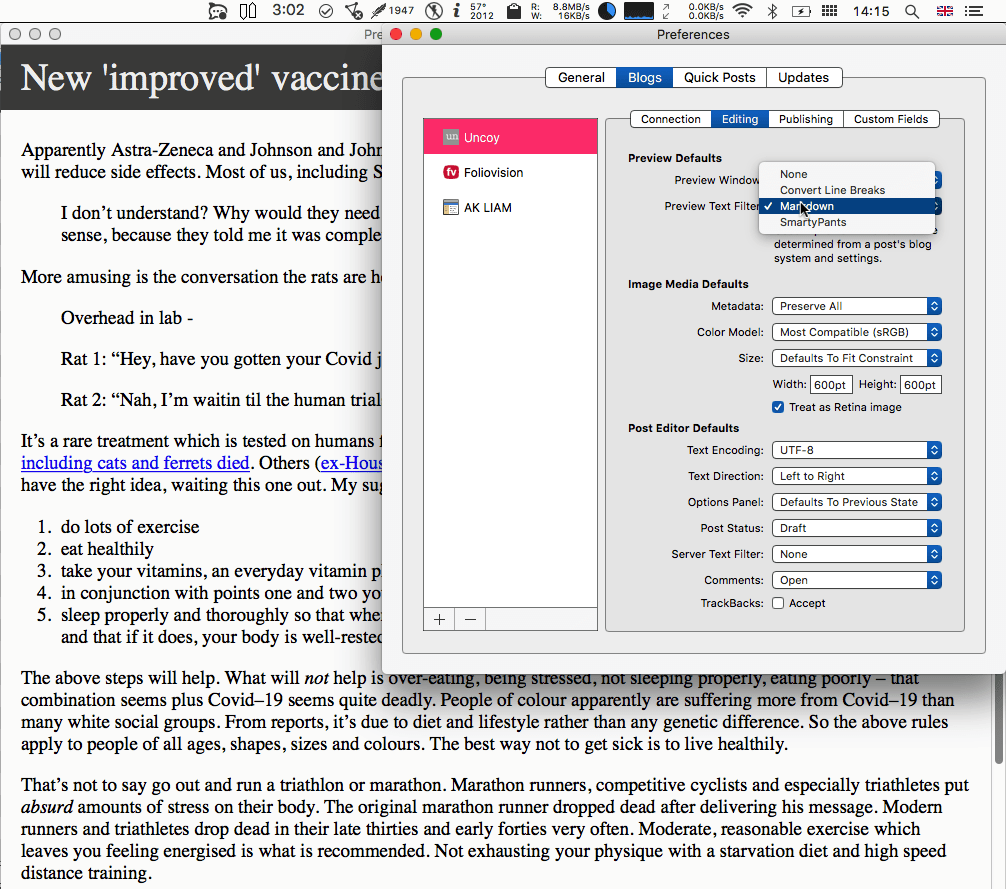Open the Text Direction dropdown
This screenshot has width=1006, height=889.
[857, 476]
